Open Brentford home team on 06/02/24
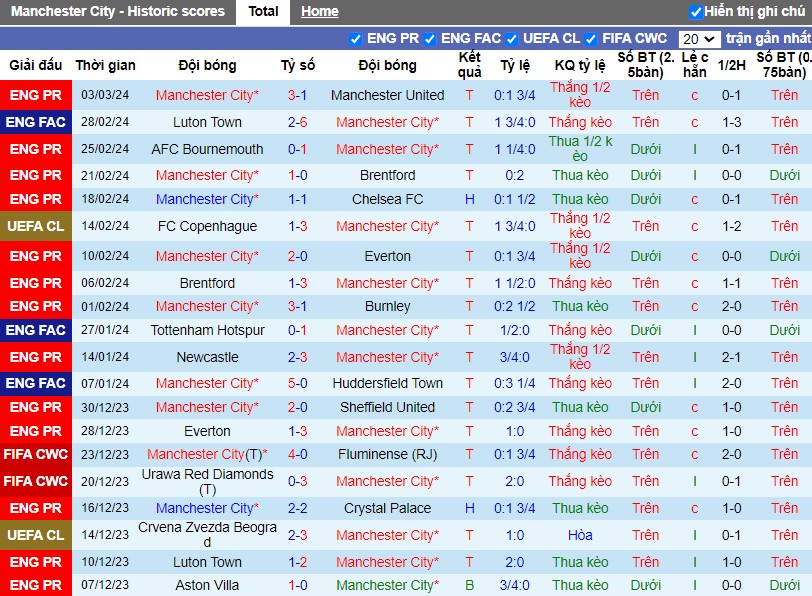Screen dimensions: 812x596 (x=207, y=283)
